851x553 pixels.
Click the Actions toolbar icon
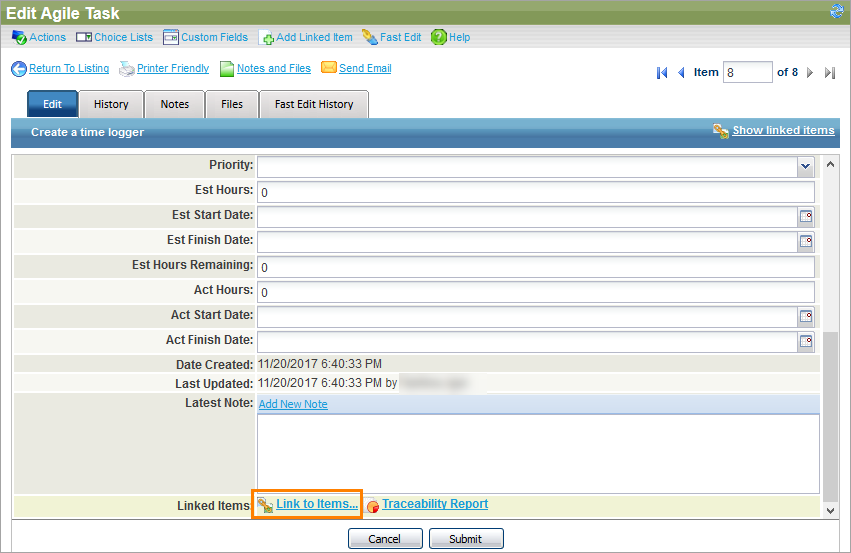[19, 37]
